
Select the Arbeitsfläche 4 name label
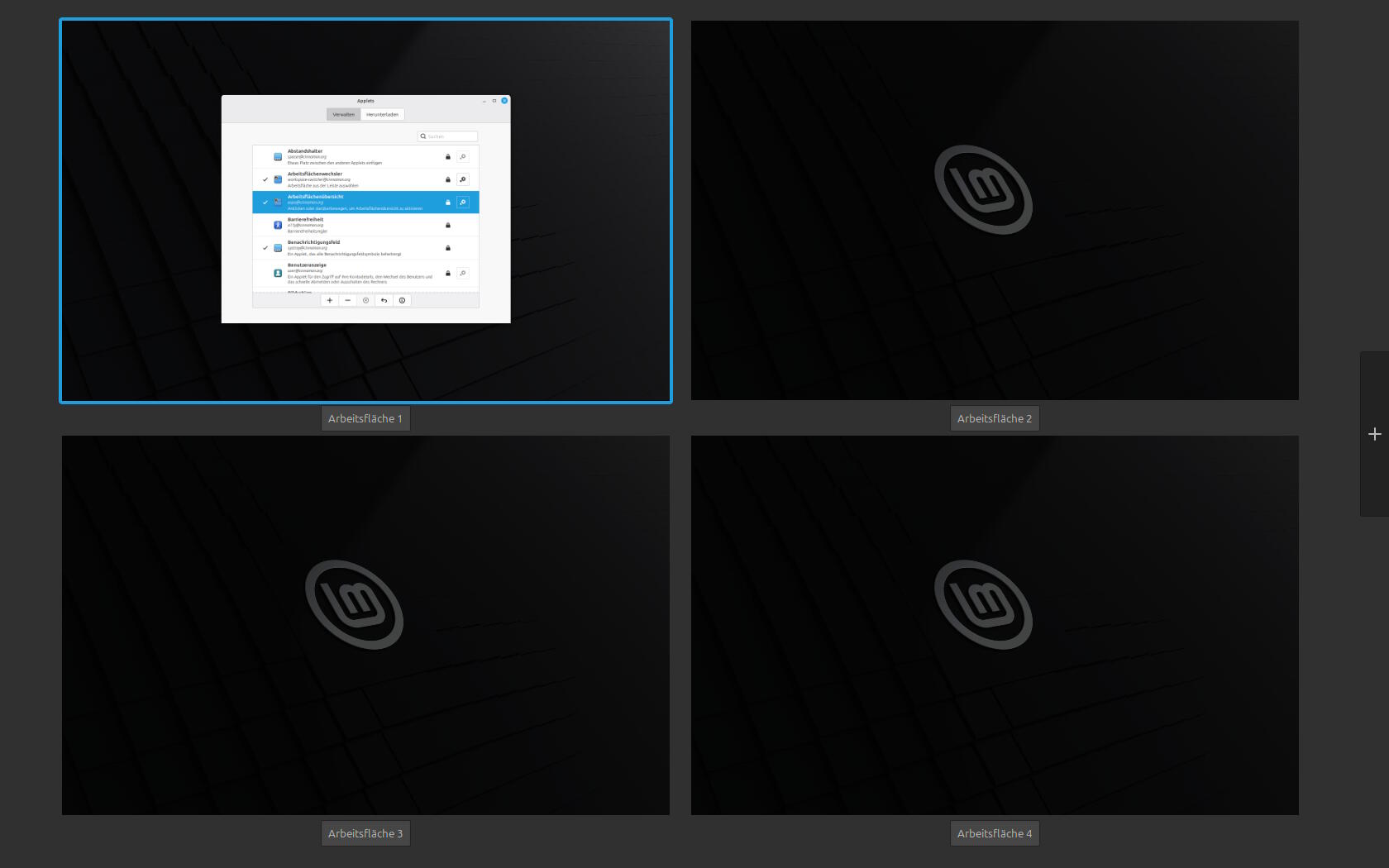tap(995, 833)
